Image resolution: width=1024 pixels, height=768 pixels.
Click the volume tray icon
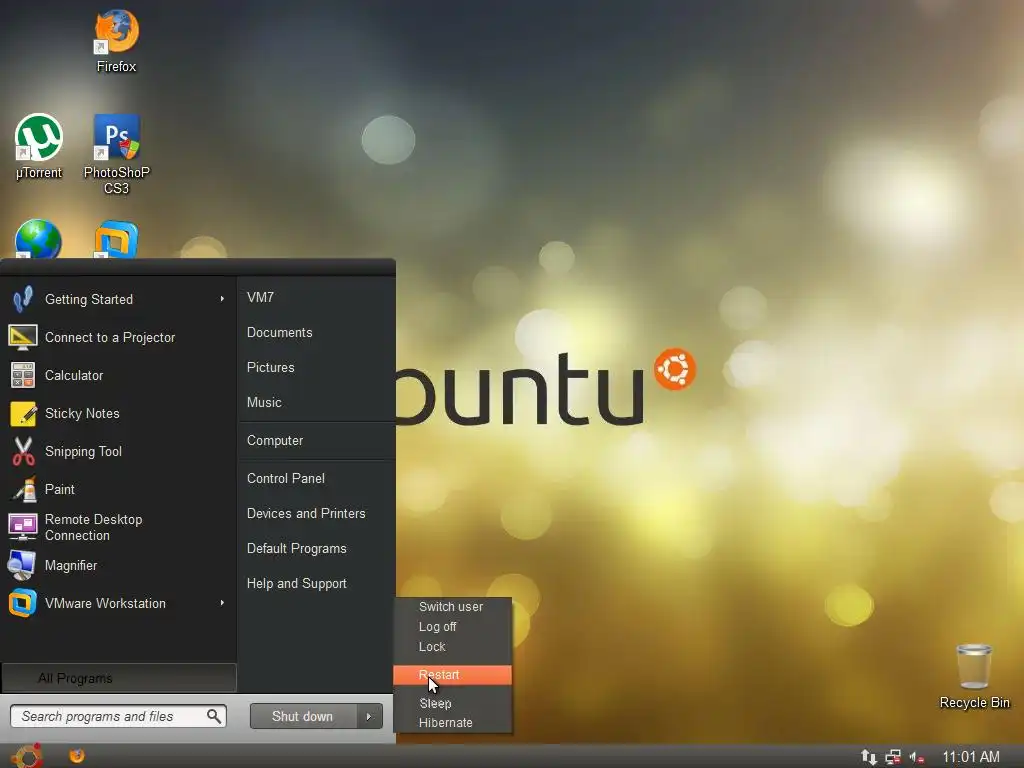pos(917,757)
